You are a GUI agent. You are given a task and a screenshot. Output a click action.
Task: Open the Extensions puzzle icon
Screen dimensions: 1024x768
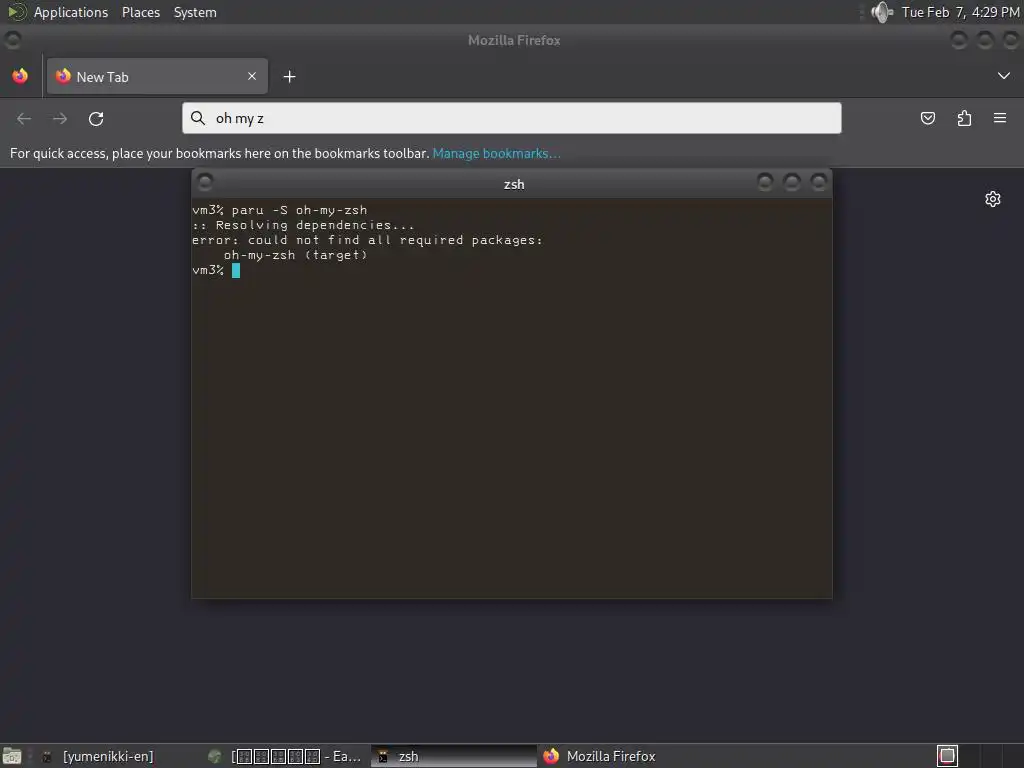click(x=964, y=118)
